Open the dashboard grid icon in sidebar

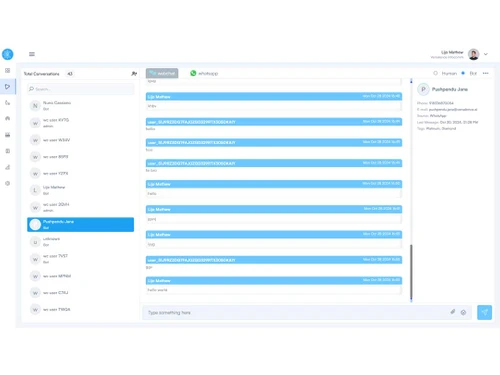pos(7,70)
